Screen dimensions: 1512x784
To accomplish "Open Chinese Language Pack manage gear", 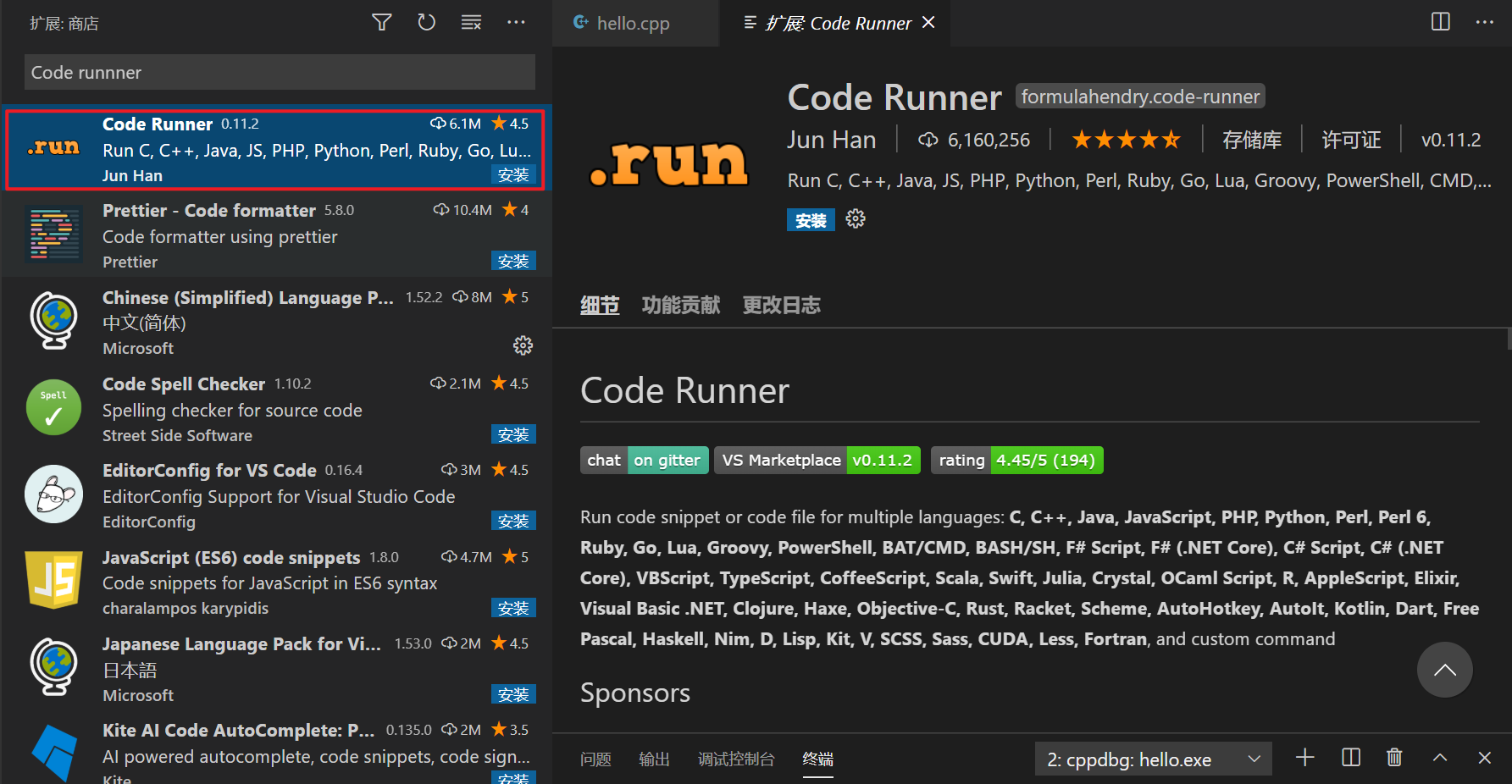I will point(523,345).
